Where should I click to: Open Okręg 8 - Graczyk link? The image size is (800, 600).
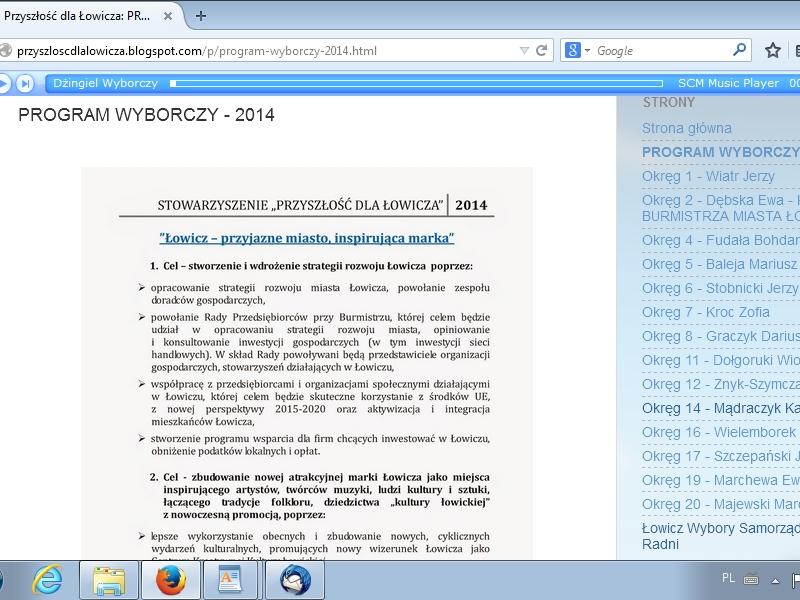[x=720, y=336]
